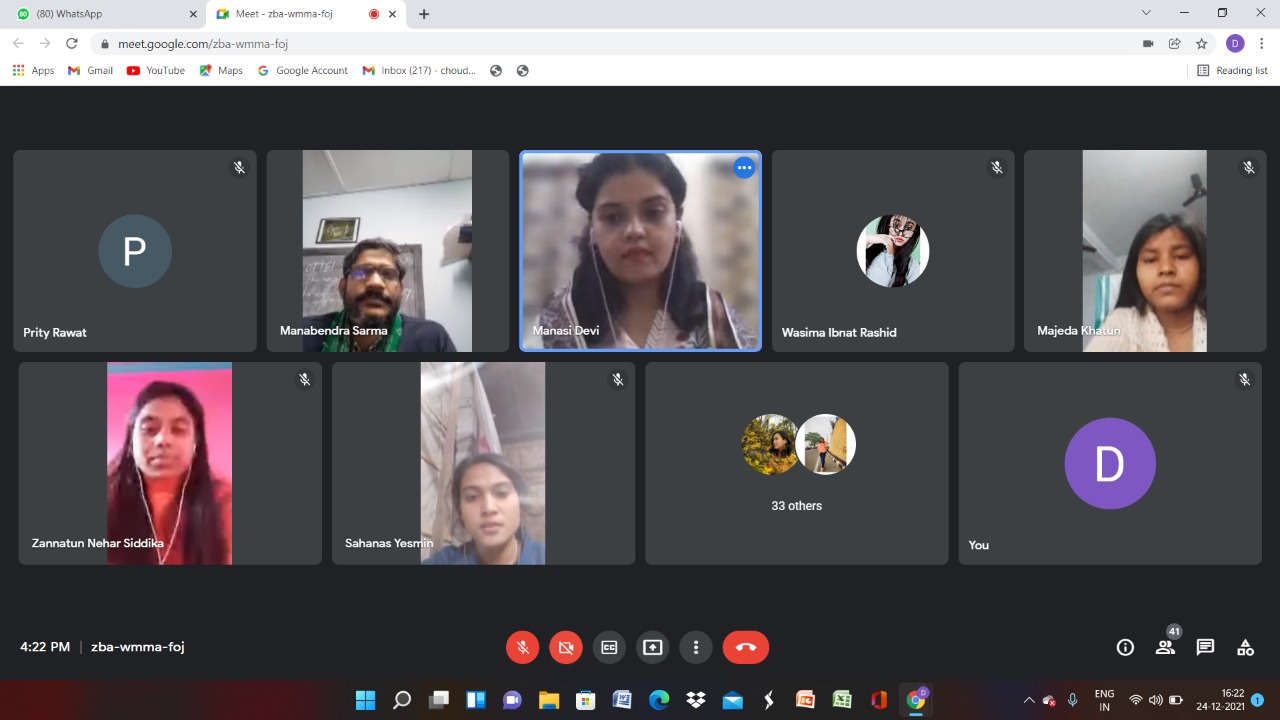Bookmark this page with star icon
Image resolution: width=1280 pixels, height=720 pixels.
point(1202,44)
